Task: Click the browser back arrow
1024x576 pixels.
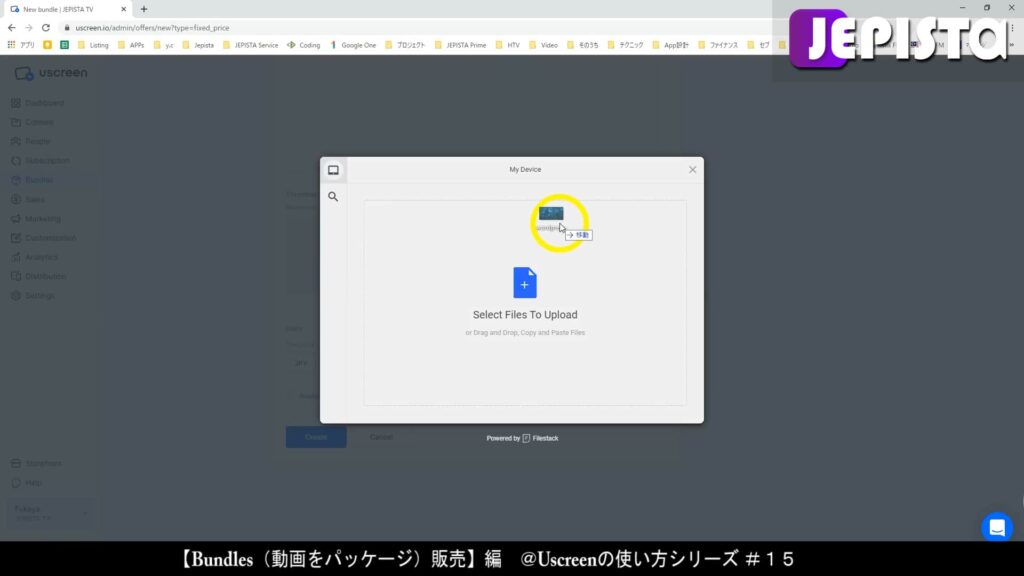Action: pyautogui.click(x=12, y=28)
